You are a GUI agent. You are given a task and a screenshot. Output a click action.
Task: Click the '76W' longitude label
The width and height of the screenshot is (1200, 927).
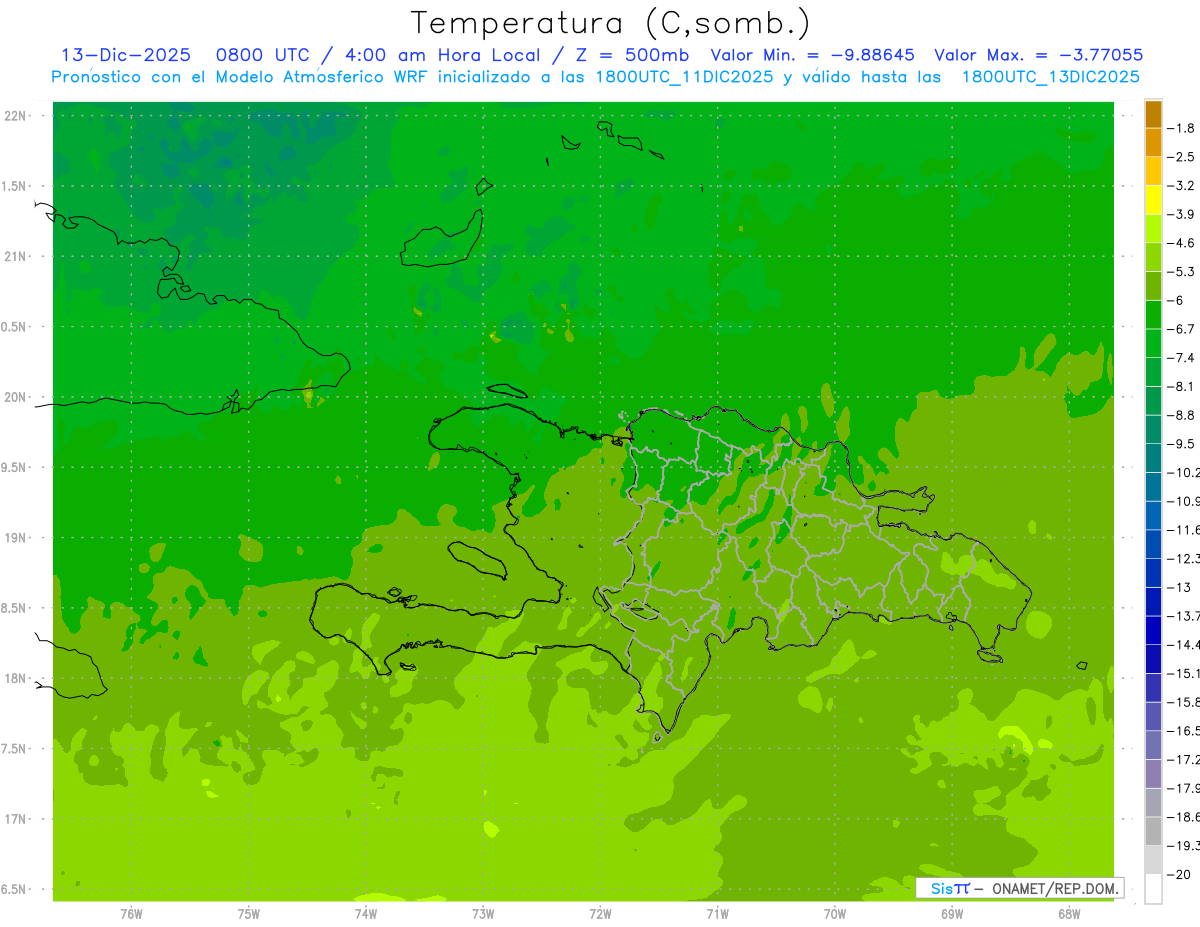pos(131,913)
